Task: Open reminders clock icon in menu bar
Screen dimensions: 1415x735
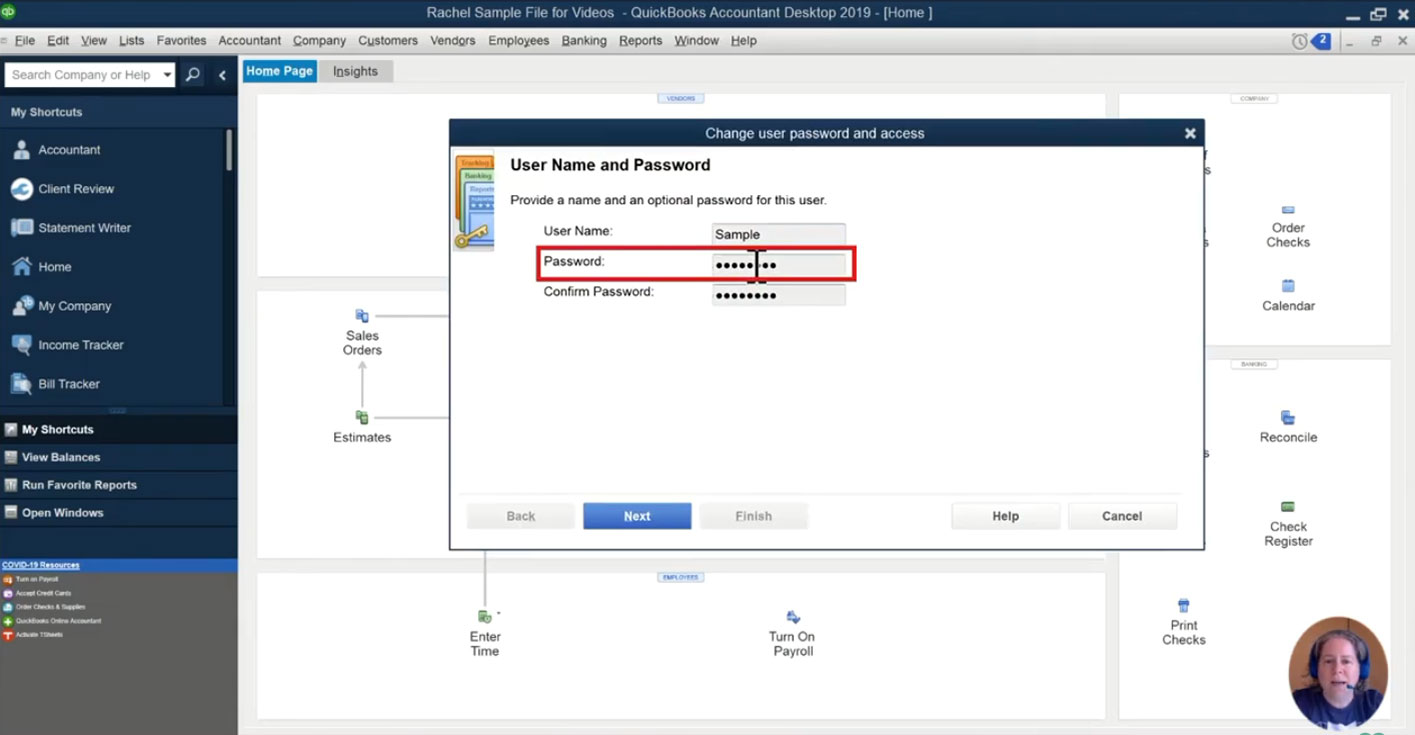Action: [1299, 41]
